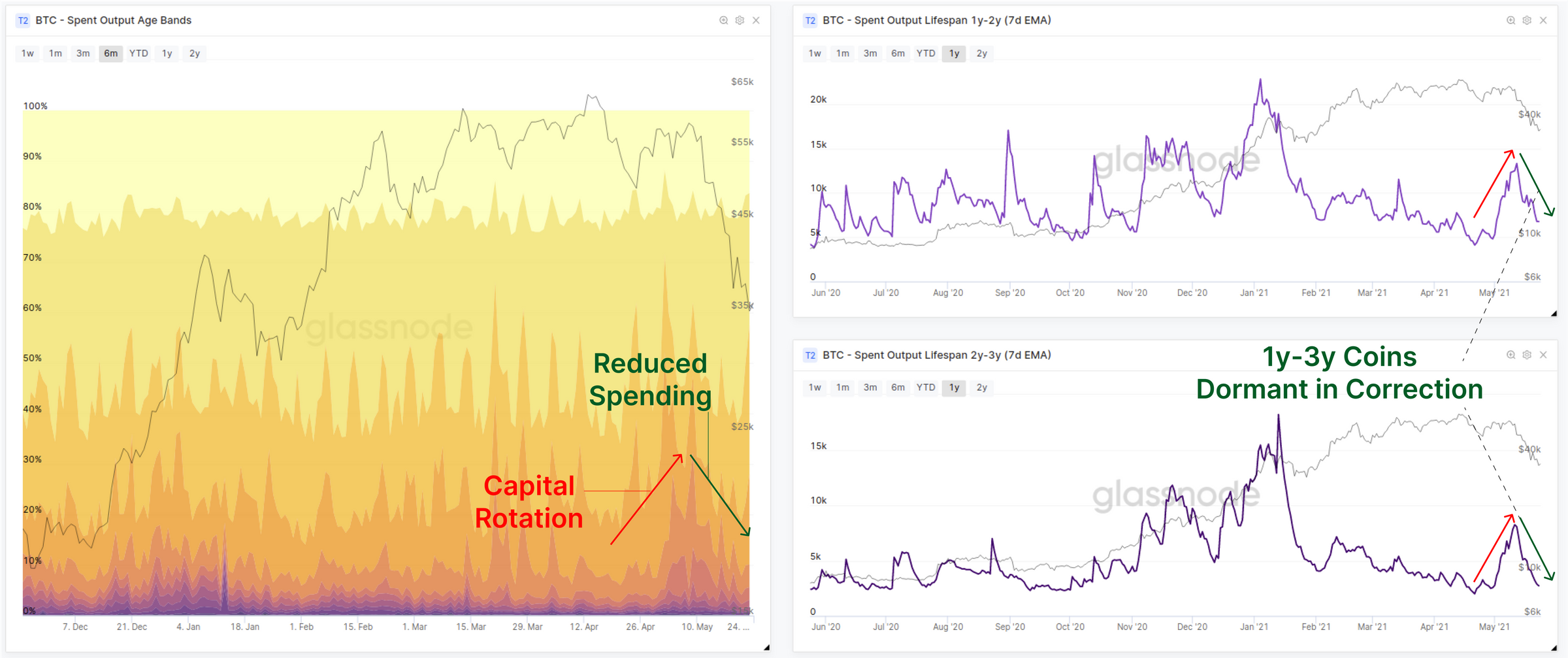Close the Spent Output Lifespan 1y-2y panel

(1543, 20)
